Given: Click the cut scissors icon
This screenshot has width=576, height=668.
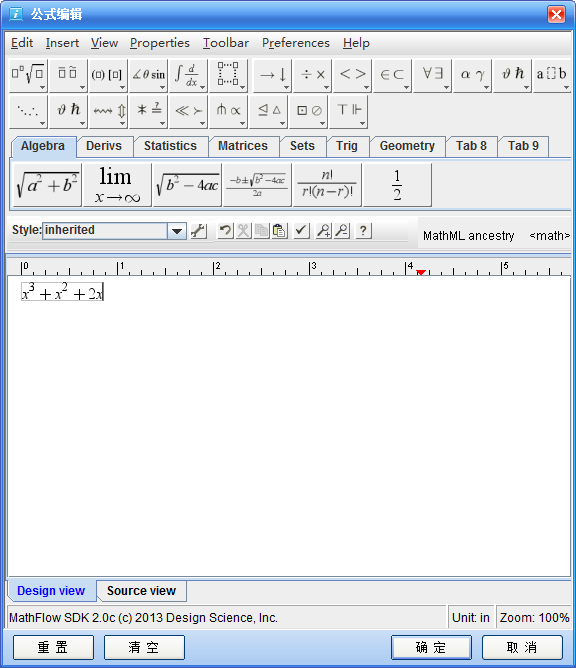Looking at the screenshot, I should pyautogui.click(x=243, y=230).
